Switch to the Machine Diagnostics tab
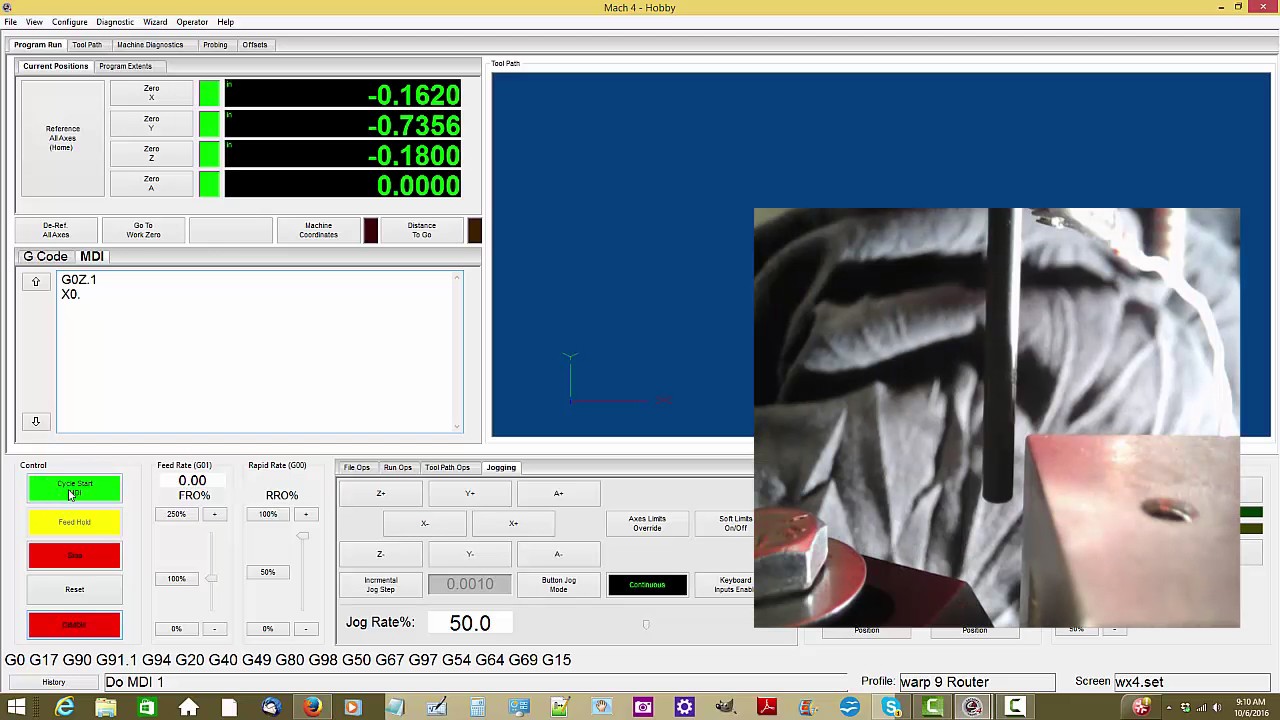The image size is (1280, 720). (x=150, y=44)
